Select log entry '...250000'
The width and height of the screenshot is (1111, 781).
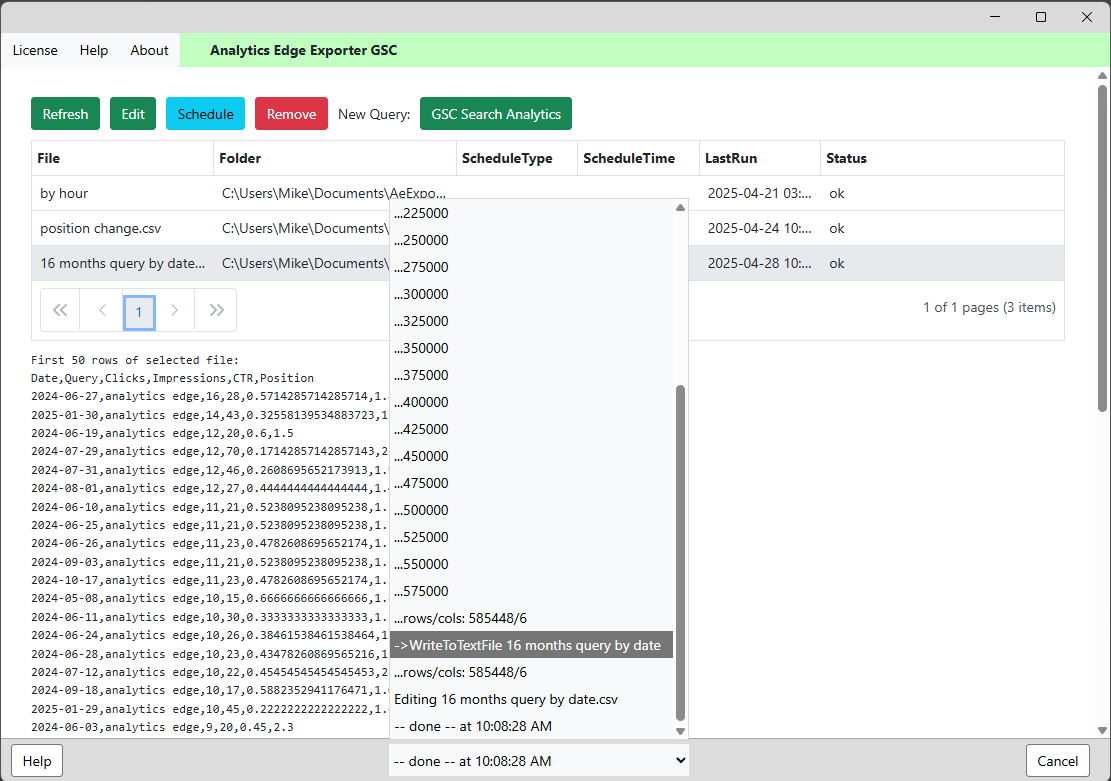coord(531,240)
